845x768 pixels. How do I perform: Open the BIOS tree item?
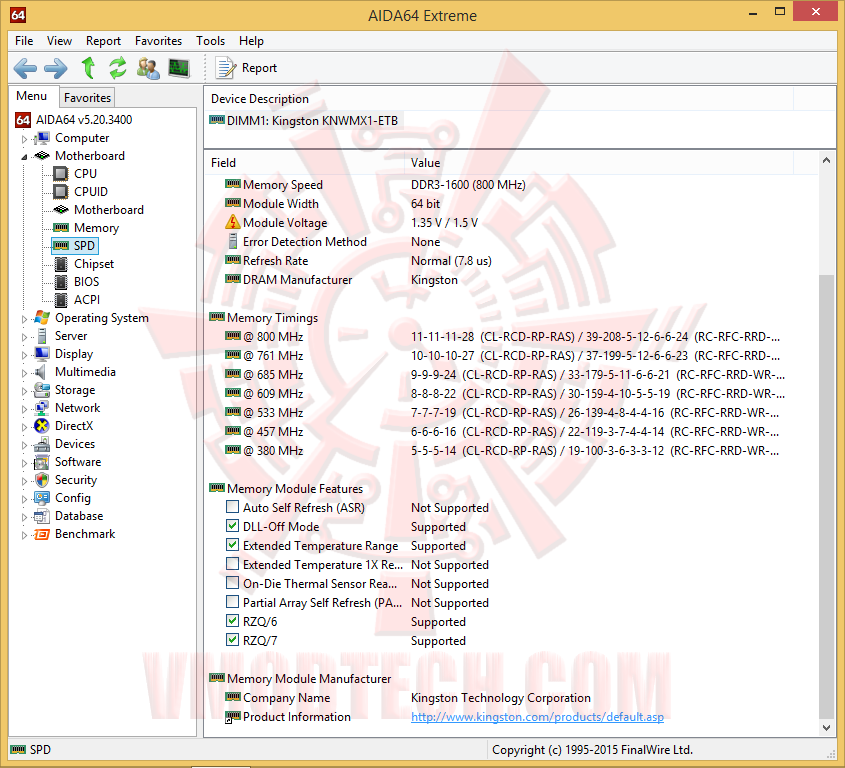(x=86, y=282)
